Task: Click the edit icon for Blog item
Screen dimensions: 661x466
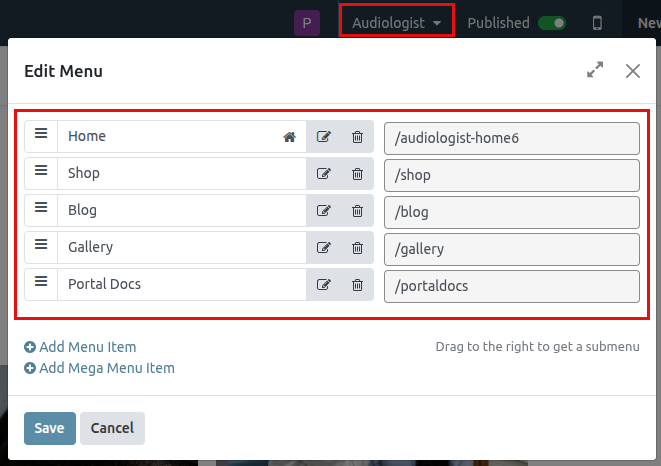Action: pos(324,211)
